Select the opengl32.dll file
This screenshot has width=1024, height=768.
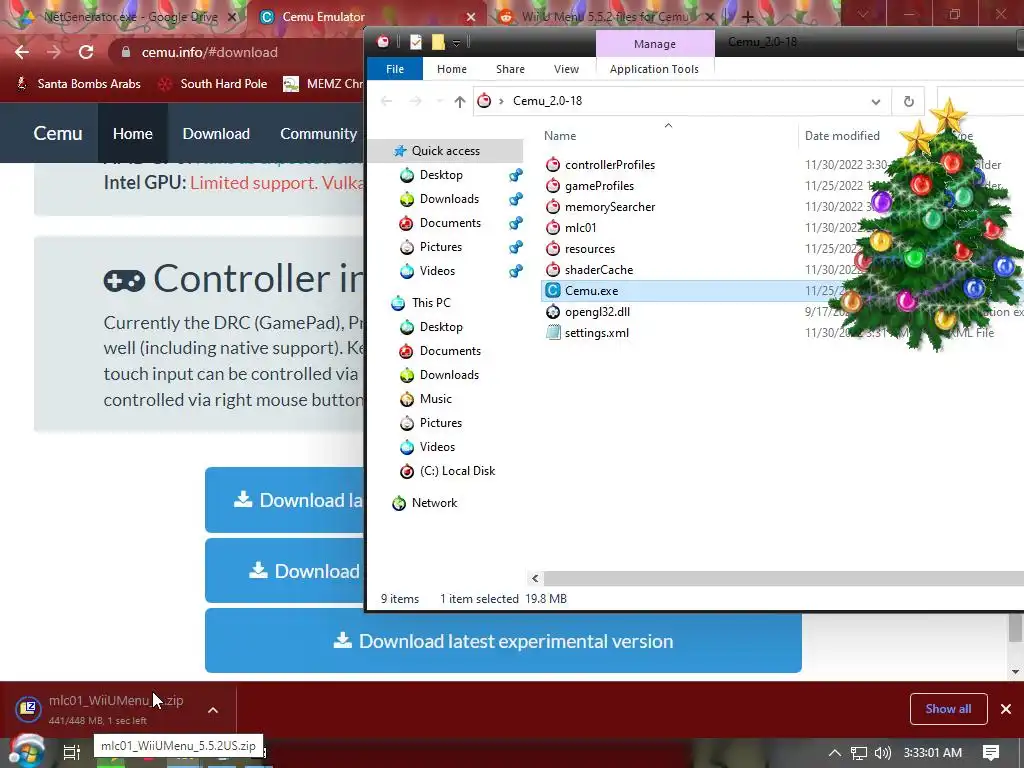[597, 312]
